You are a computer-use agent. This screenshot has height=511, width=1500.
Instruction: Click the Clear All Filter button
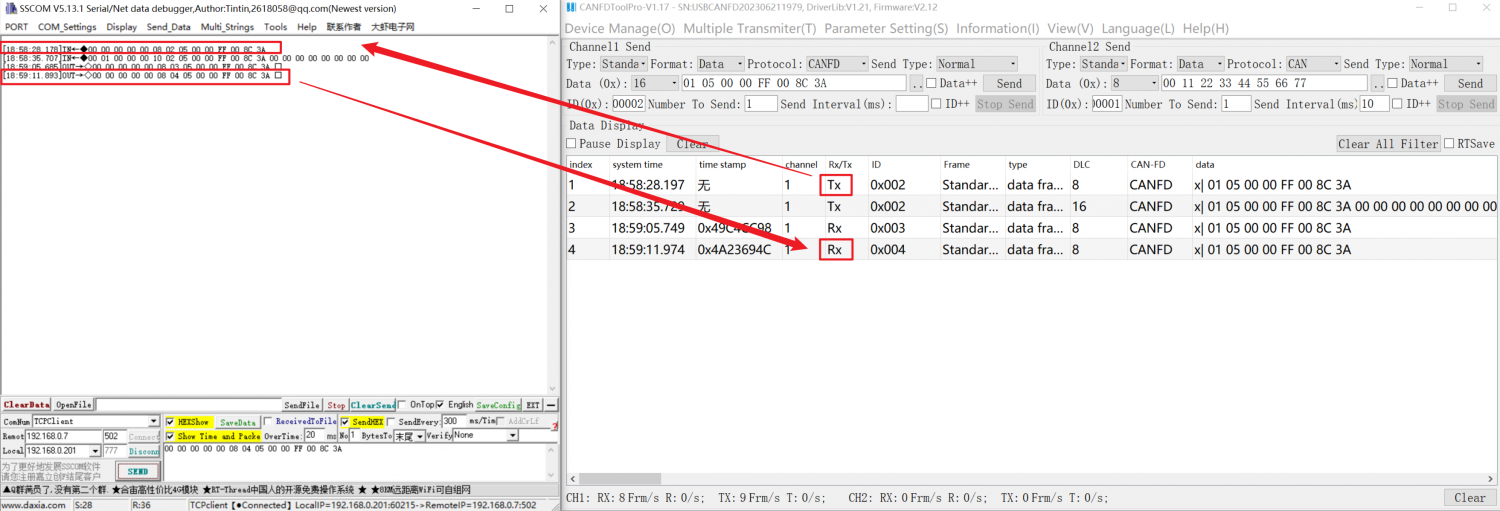(x=1388, y=144)
